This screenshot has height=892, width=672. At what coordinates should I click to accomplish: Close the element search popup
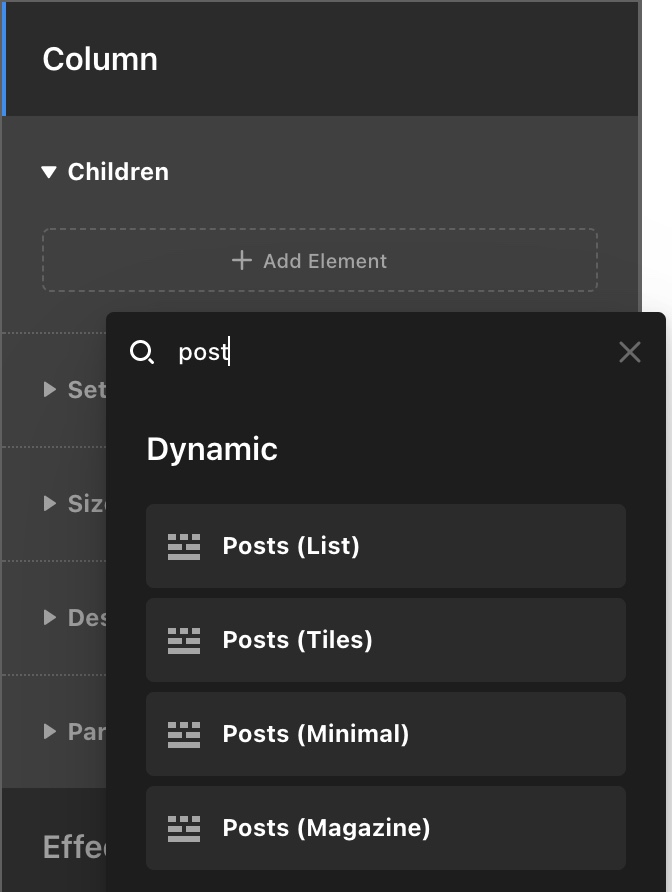[629, 352]
